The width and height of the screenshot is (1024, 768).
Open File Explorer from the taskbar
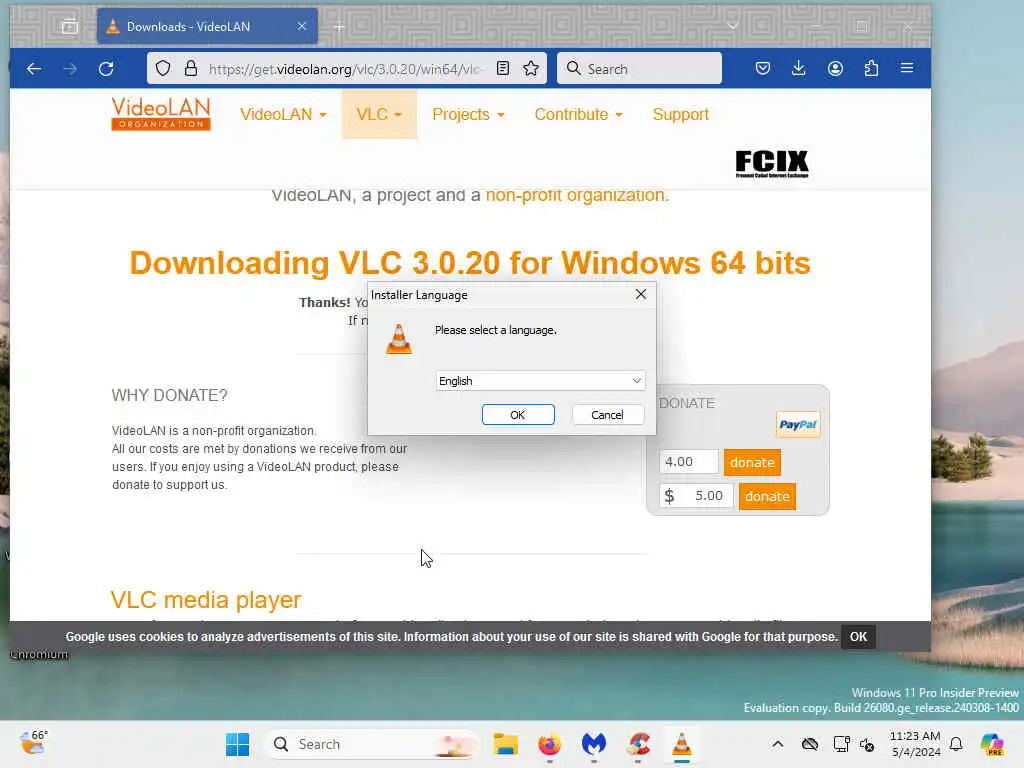click(505, 744)
